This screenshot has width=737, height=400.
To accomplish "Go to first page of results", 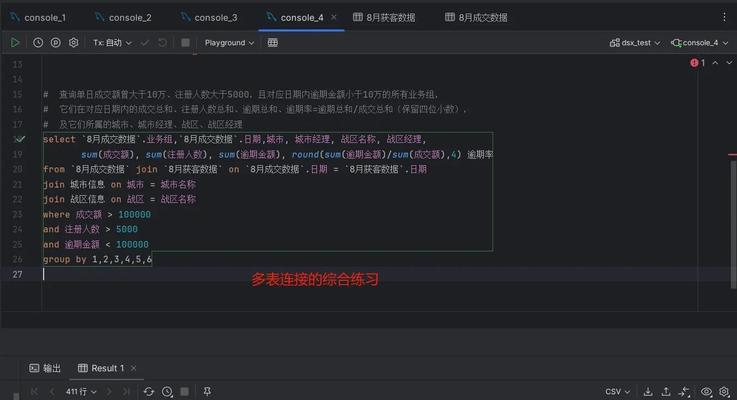I will tap(34, 392).
